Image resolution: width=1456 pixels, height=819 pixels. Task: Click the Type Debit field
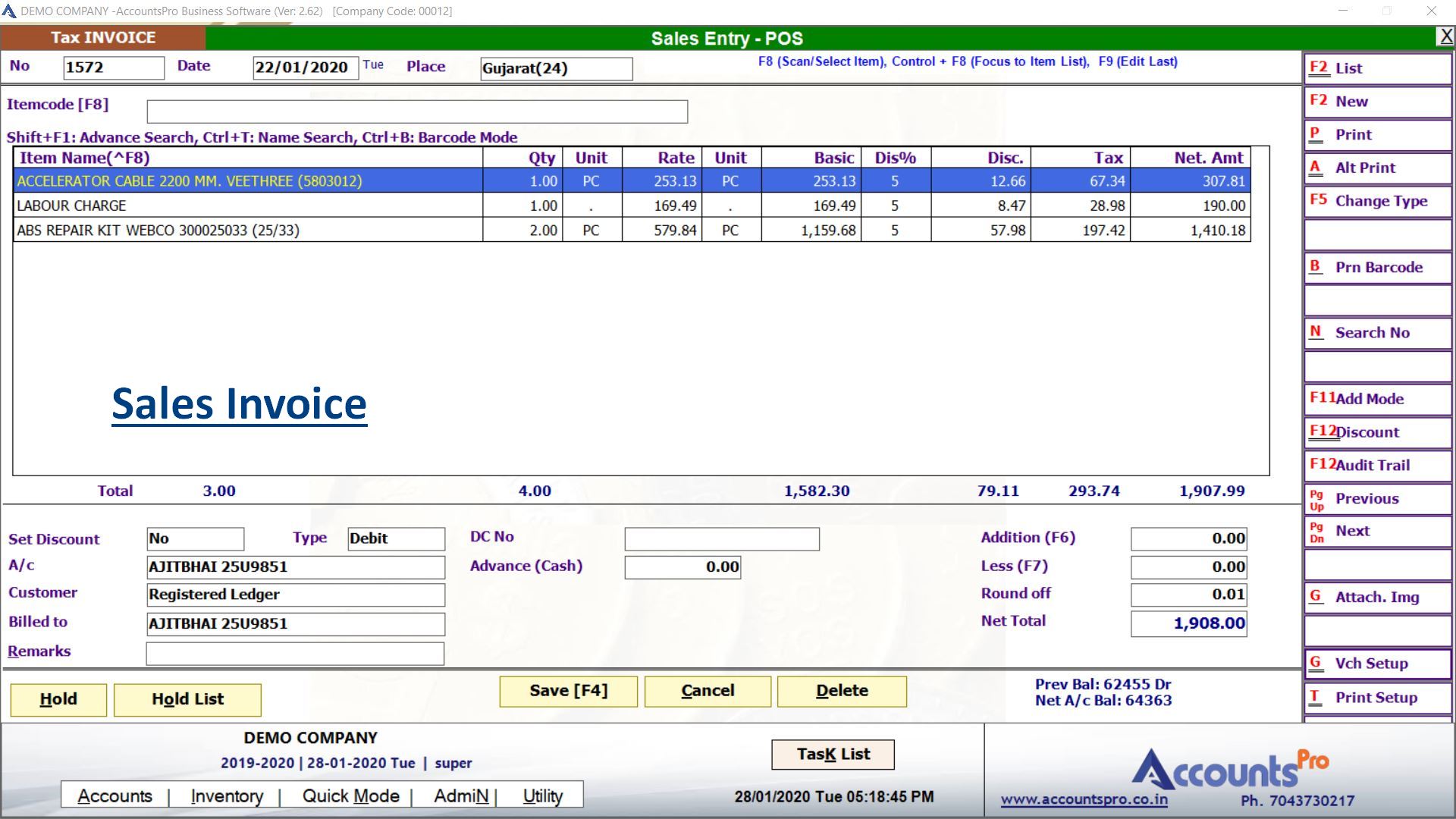tap(396, 539)
